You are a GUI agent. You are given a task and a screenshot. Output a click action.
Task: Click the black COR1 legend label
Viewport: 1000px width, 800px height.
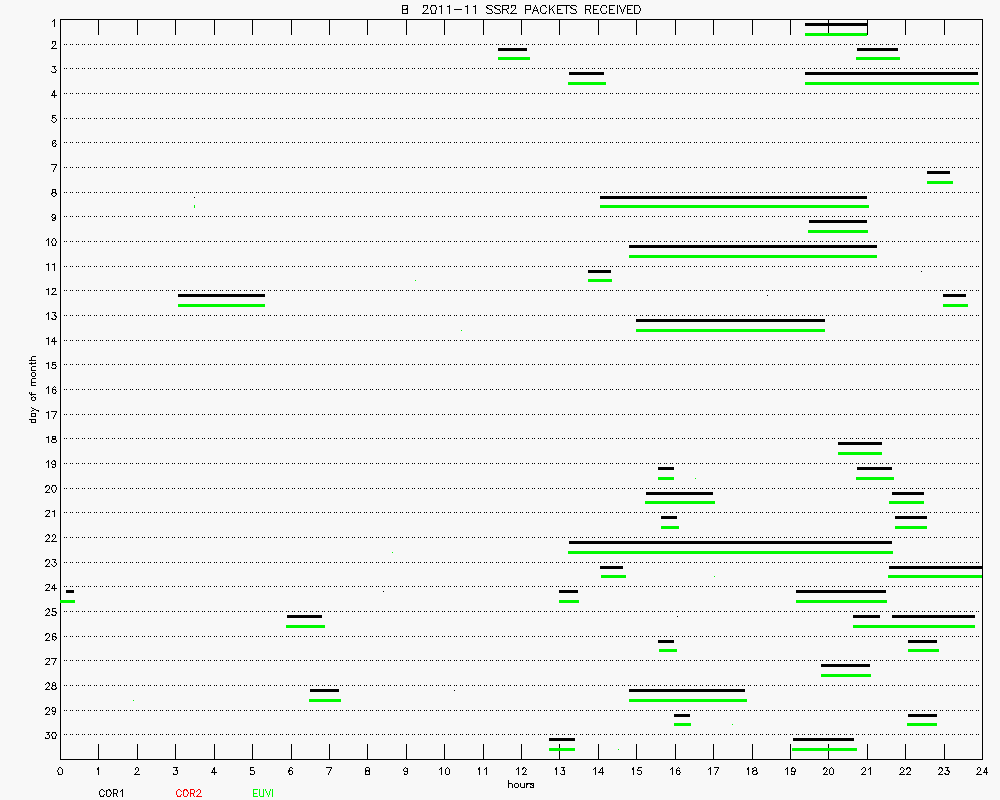pyautogui.click(x=111, y=793)
